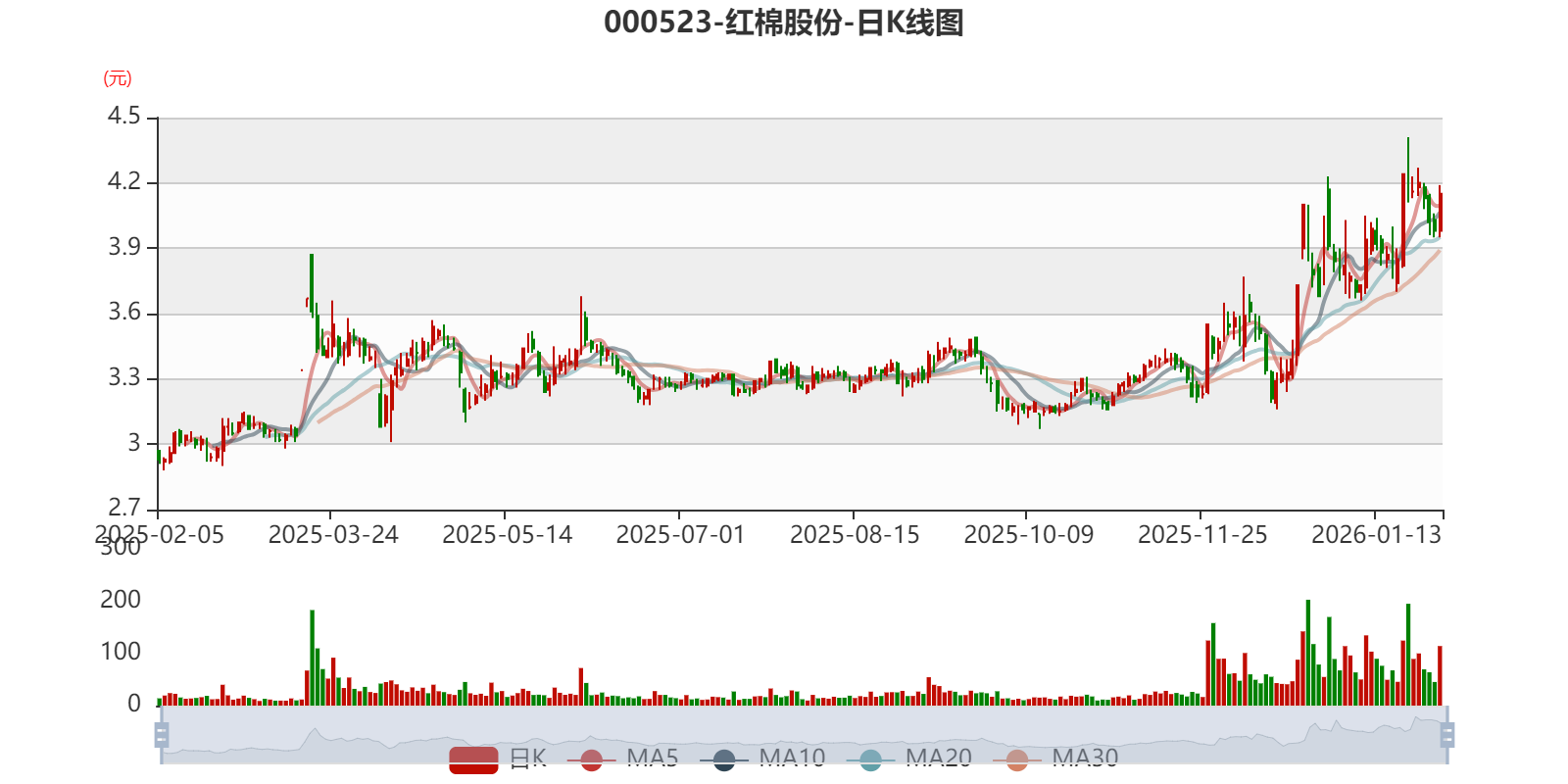1568x784 pixels.
Task: Grab the left handle of the zoom slider
Action: point(162,735)
